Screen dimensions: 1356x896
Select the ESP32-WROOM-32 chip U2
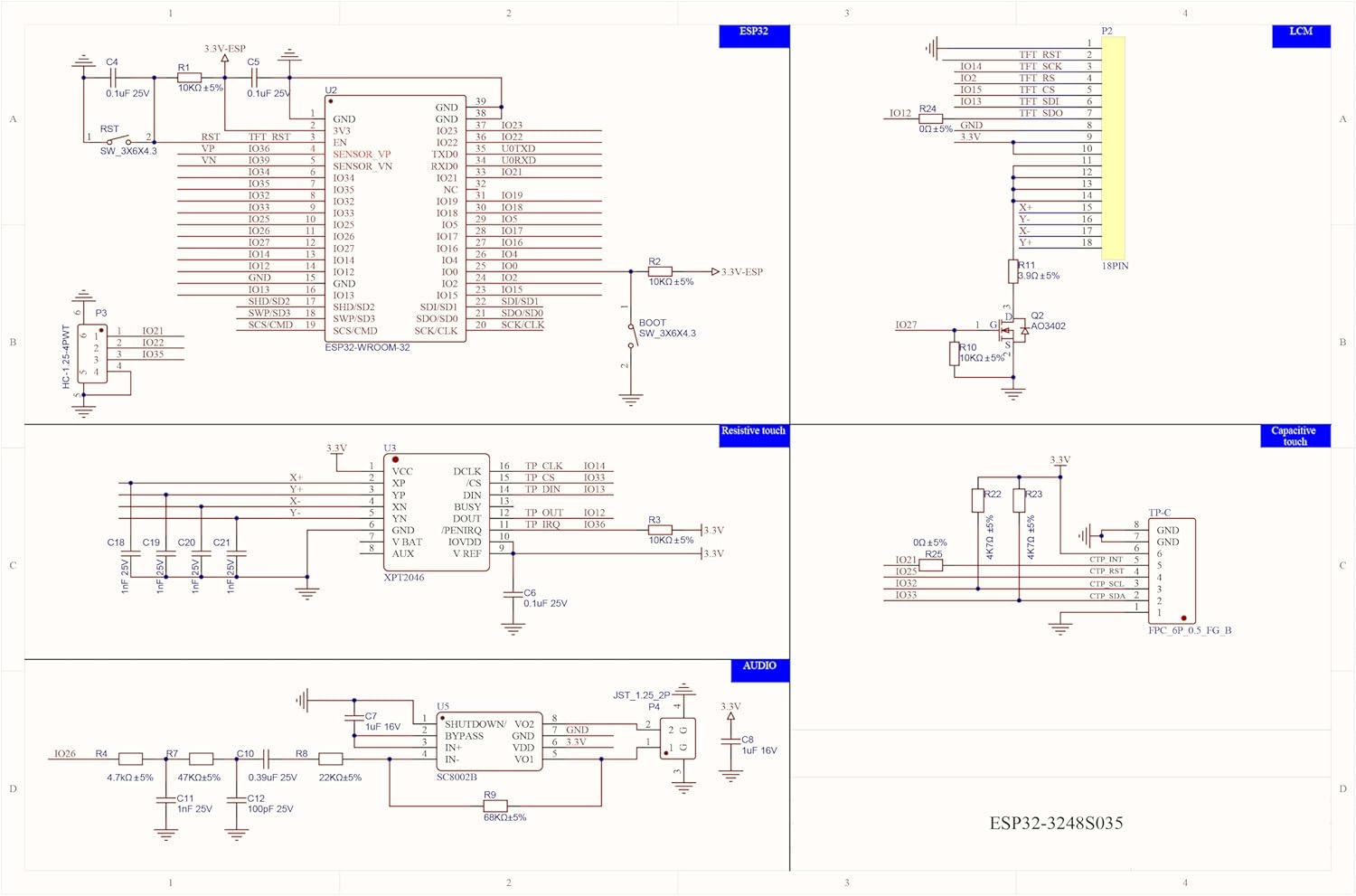395,218
